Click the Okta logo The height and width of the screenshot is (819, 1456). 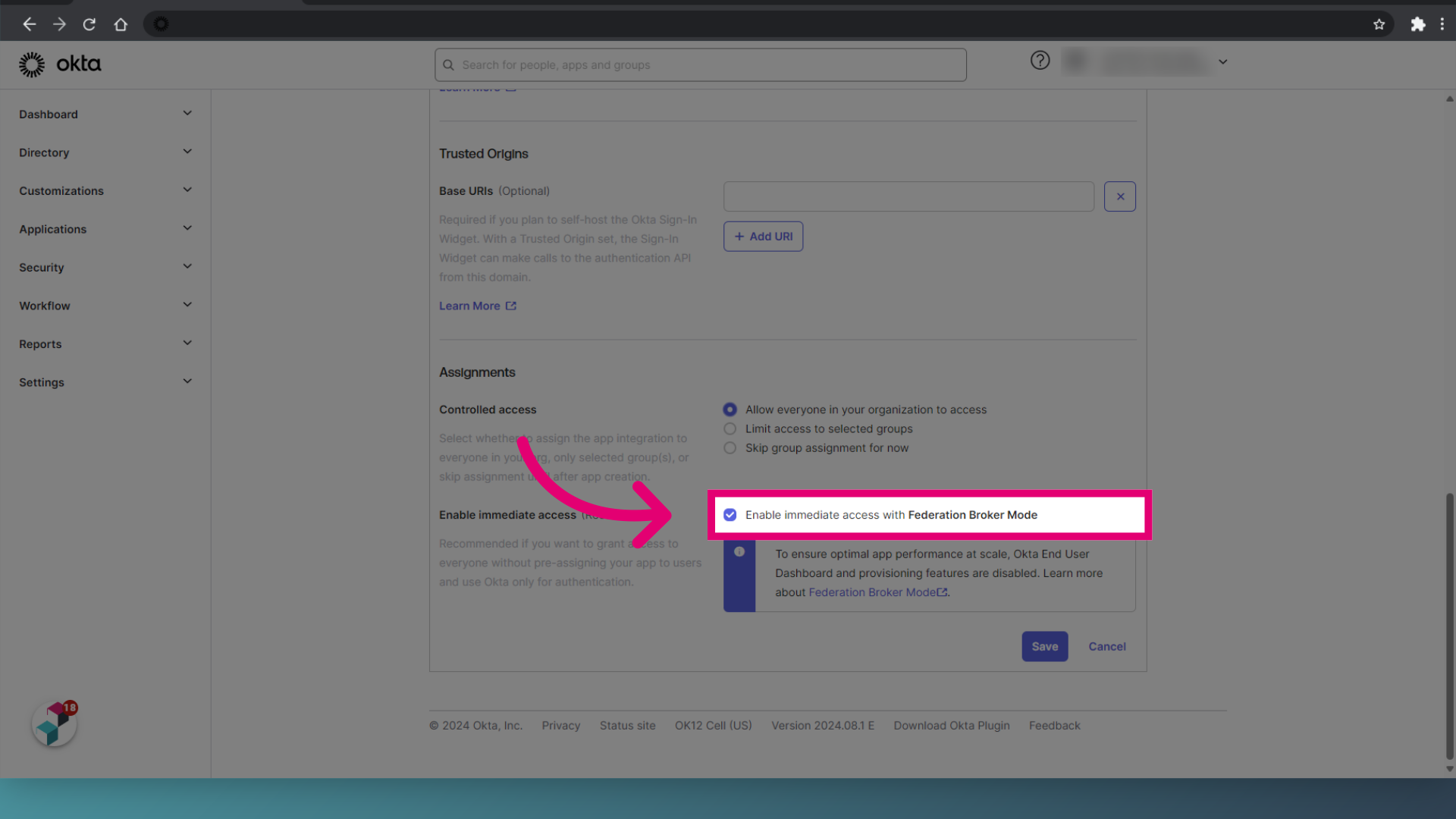point(60,64)
